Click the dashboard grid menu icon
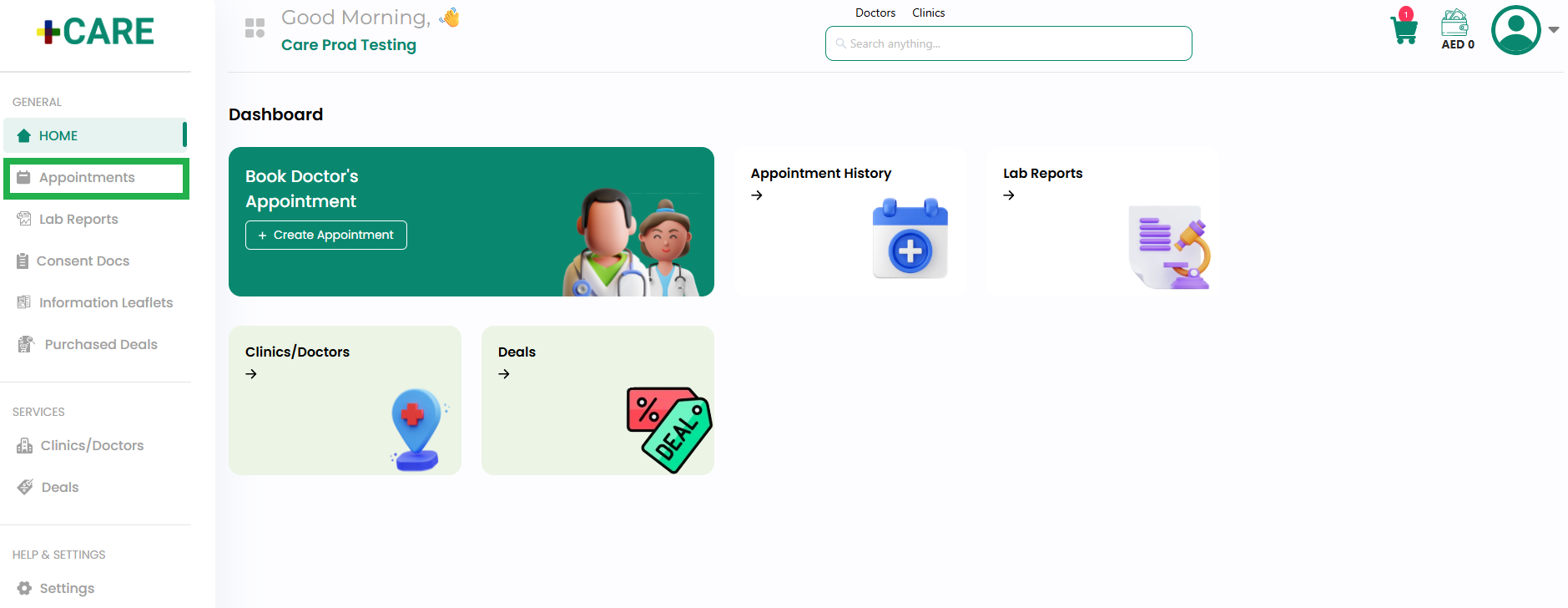This screenshot has height=608, width=1568. (255, 28)
